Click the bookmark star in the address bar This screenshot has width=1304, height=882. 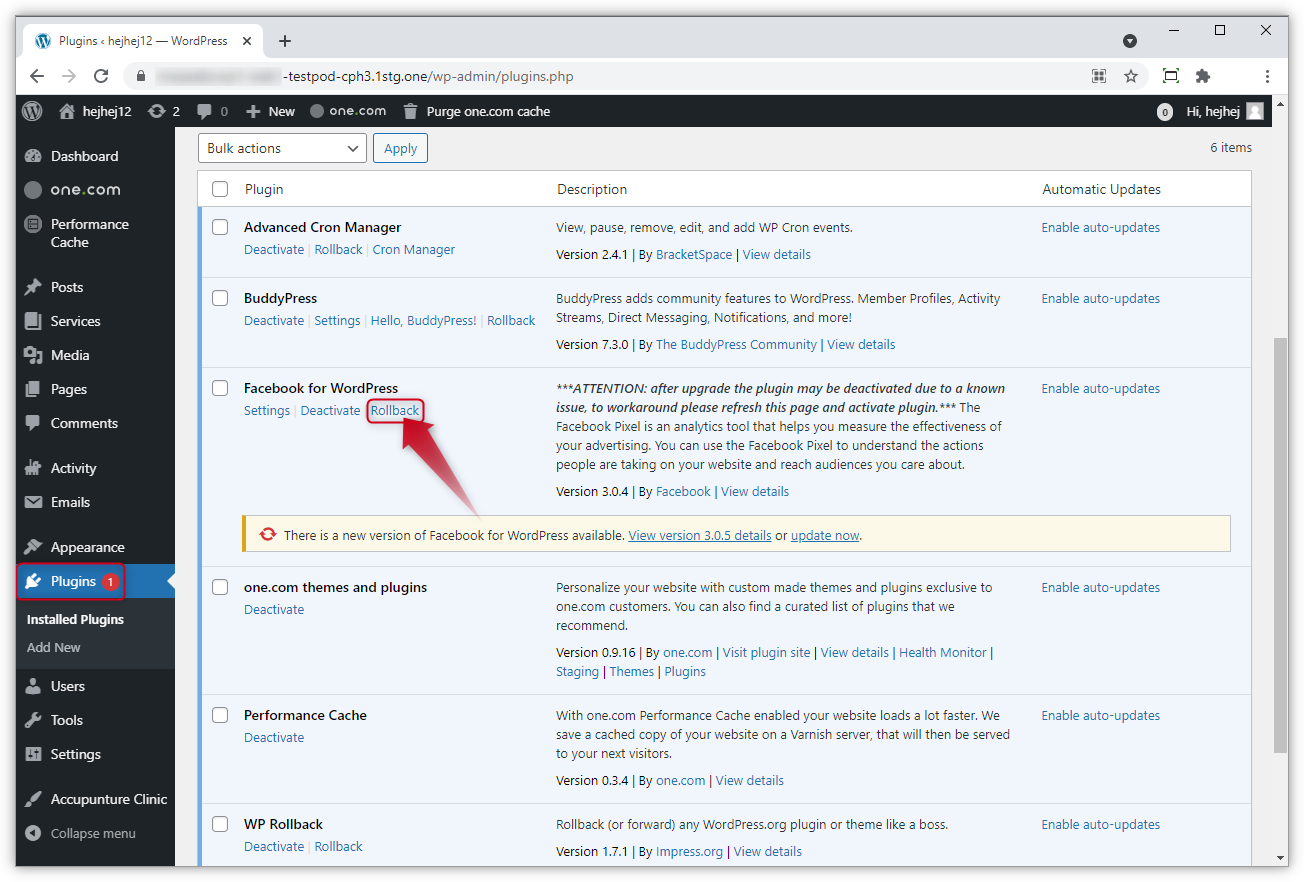click(1131, 76)
